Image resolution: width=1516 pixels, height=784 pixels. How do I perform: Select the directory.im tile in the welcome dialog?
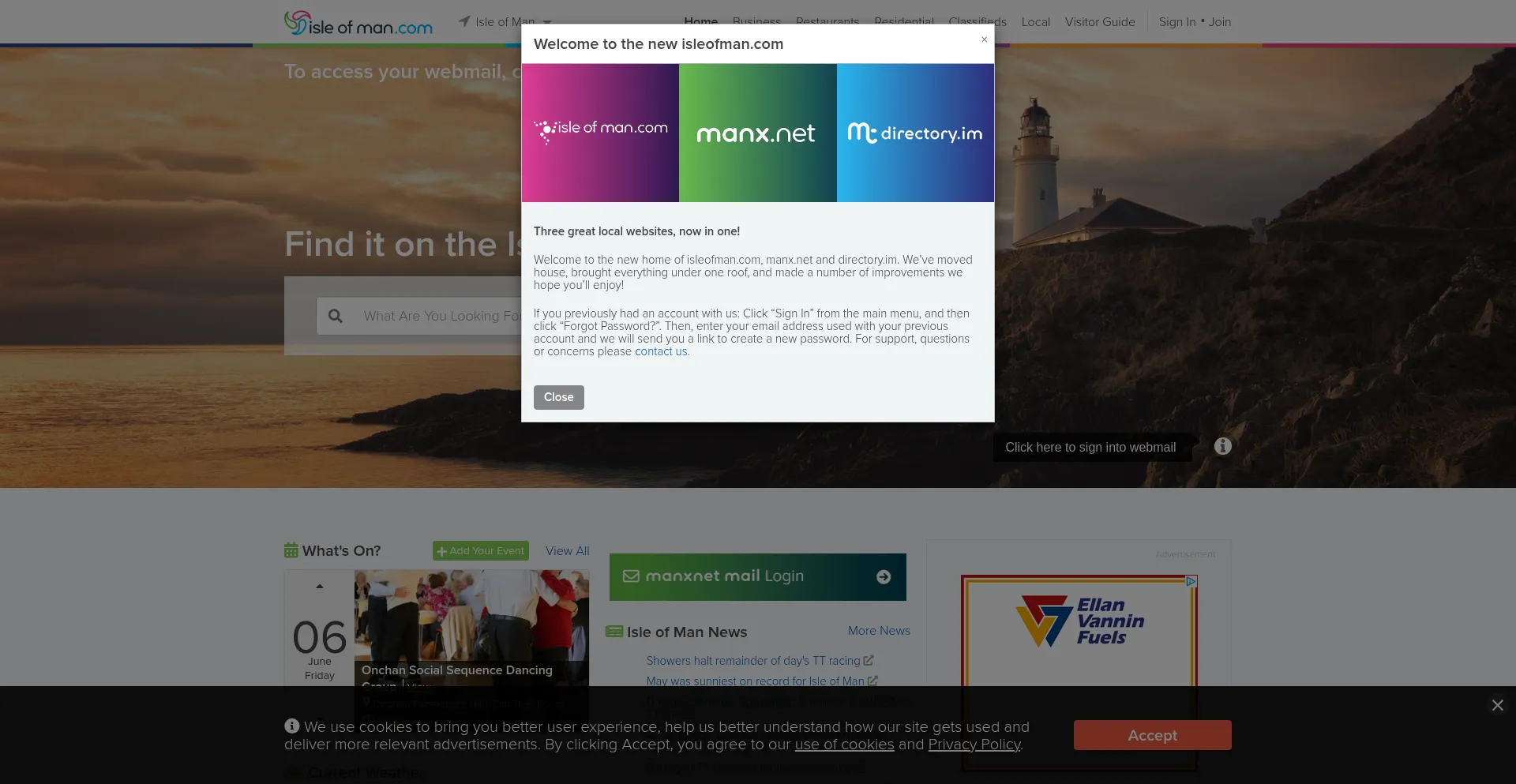(x=914, y=133)
